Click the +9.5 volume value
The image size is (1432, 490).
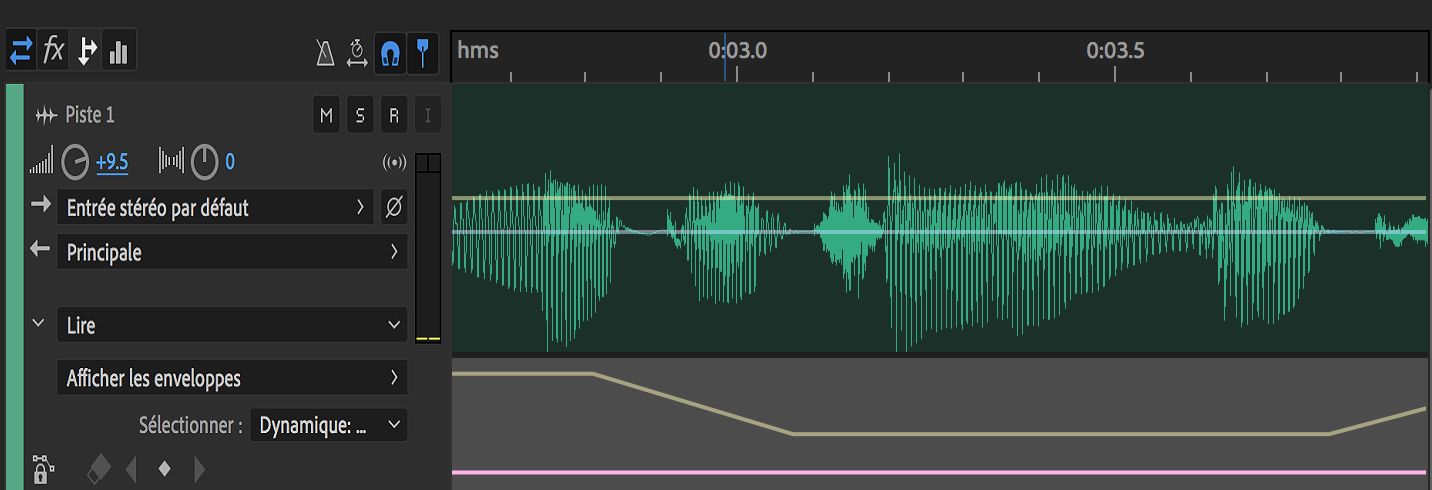point(112,162)
